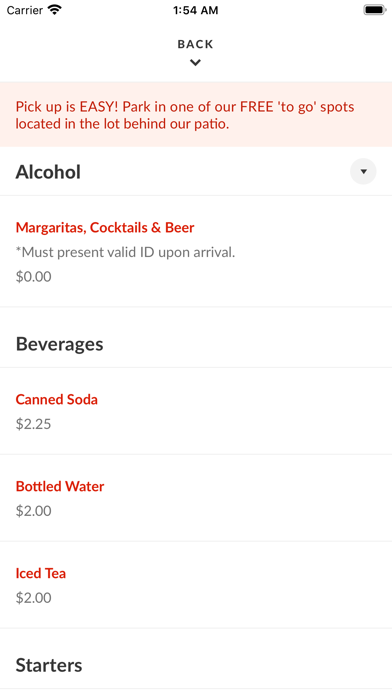Tap the valid ID notice text
The width and height of the screenshot is (392, 696).
point(125,252)
